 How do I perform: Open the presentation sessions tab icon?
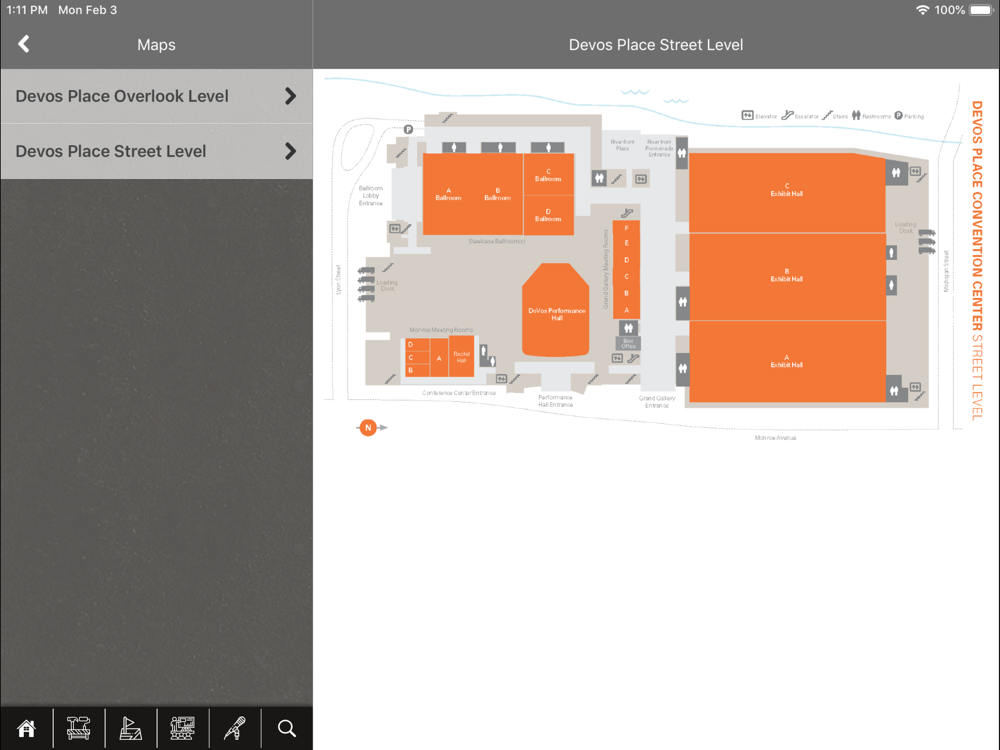click(x=182, y=728)
